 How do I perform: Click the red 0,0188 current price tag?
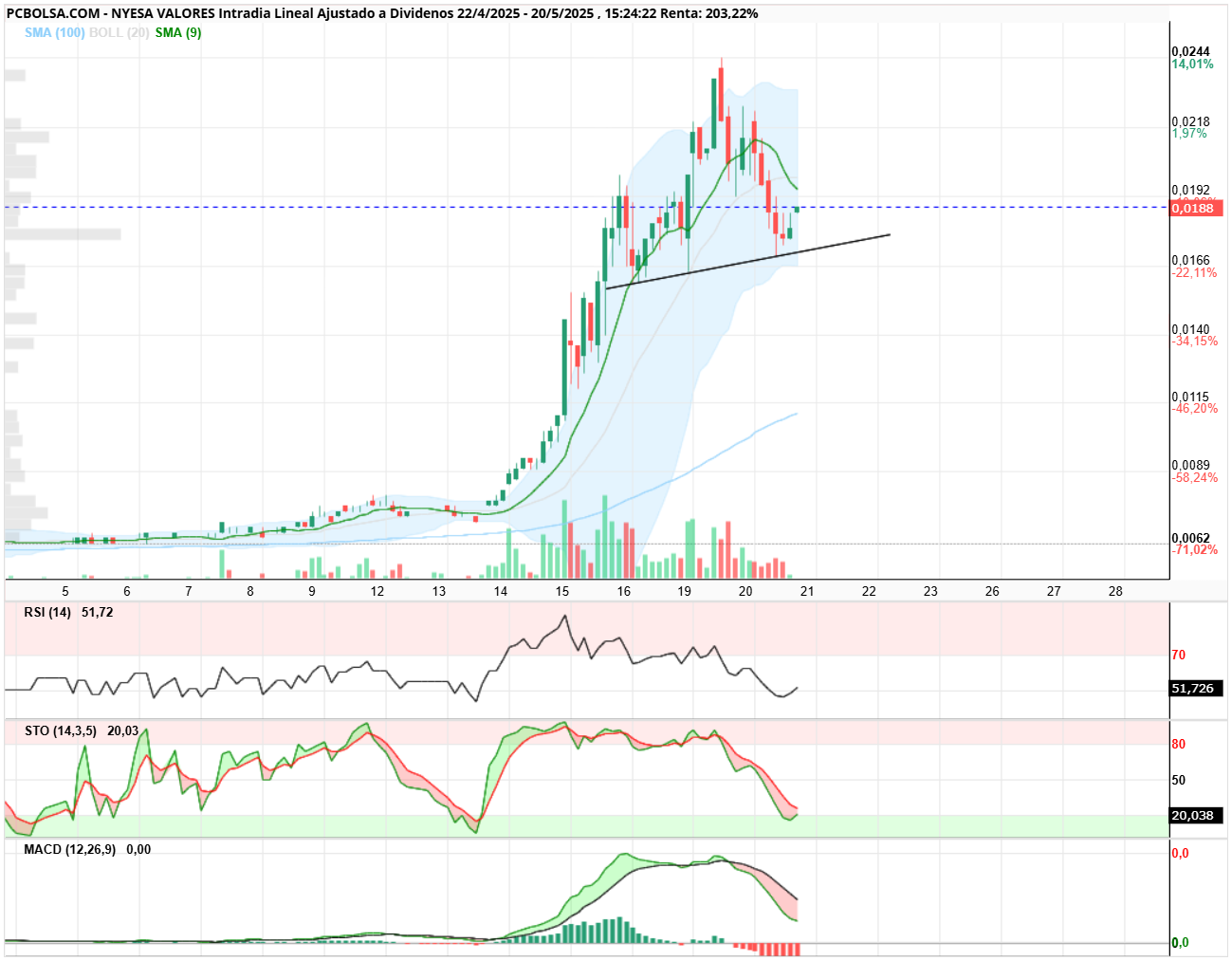coord(1196,208)
